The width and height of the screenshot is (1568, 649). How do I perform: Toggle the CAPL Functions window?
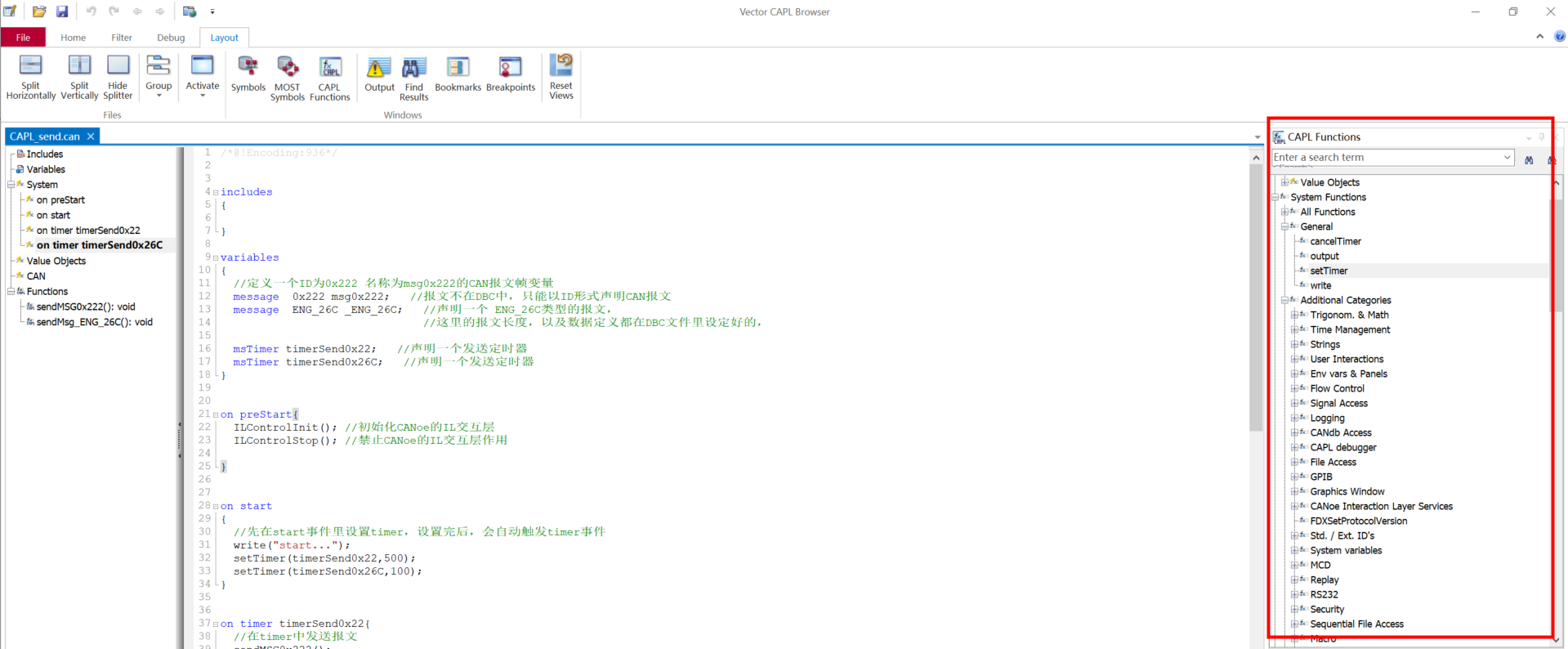click(x=330, y=77)
